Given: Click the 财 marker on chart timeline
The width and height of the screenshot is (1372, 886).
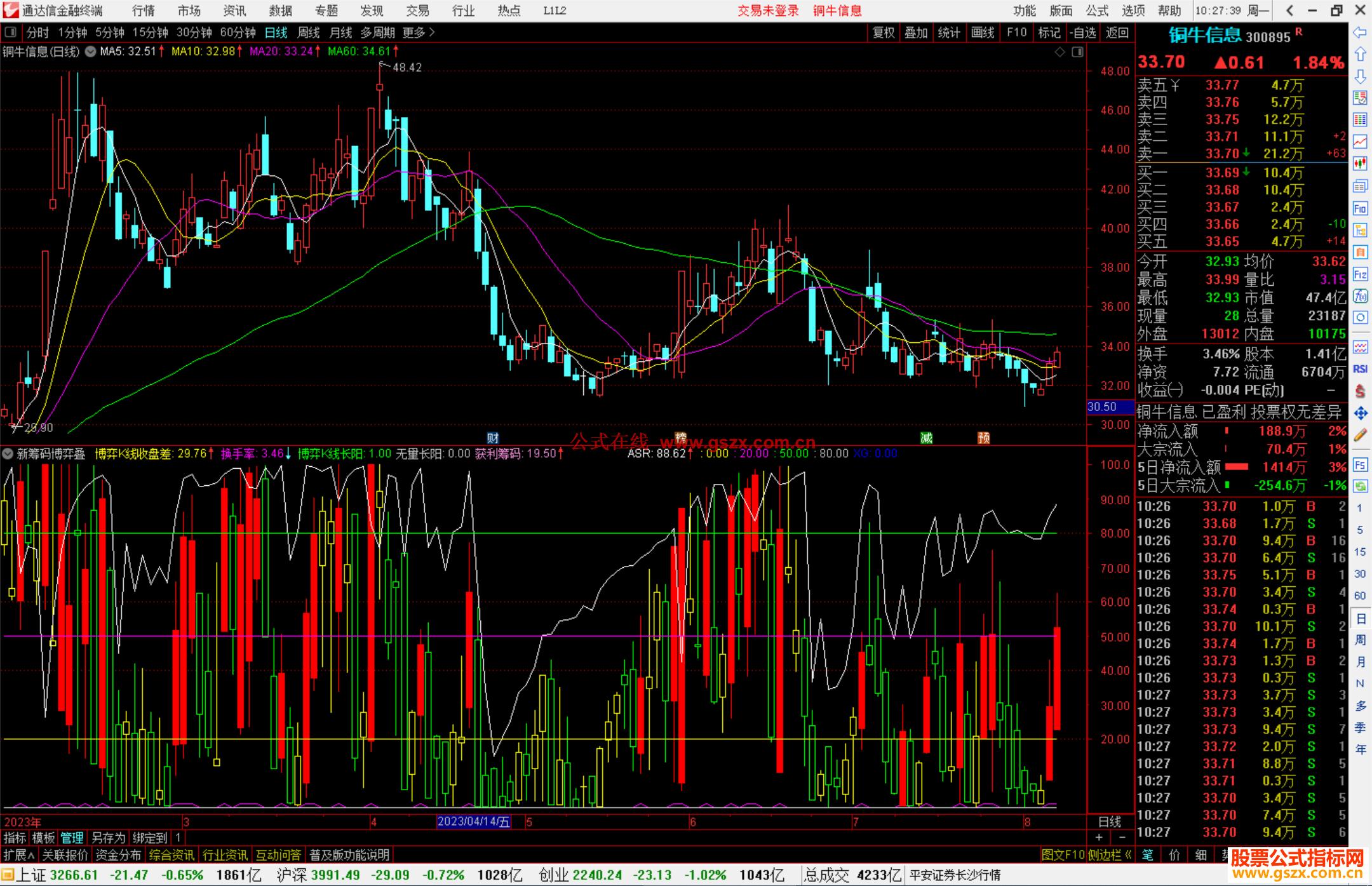Looking at the screenshot, I should [x=493, y=438].
